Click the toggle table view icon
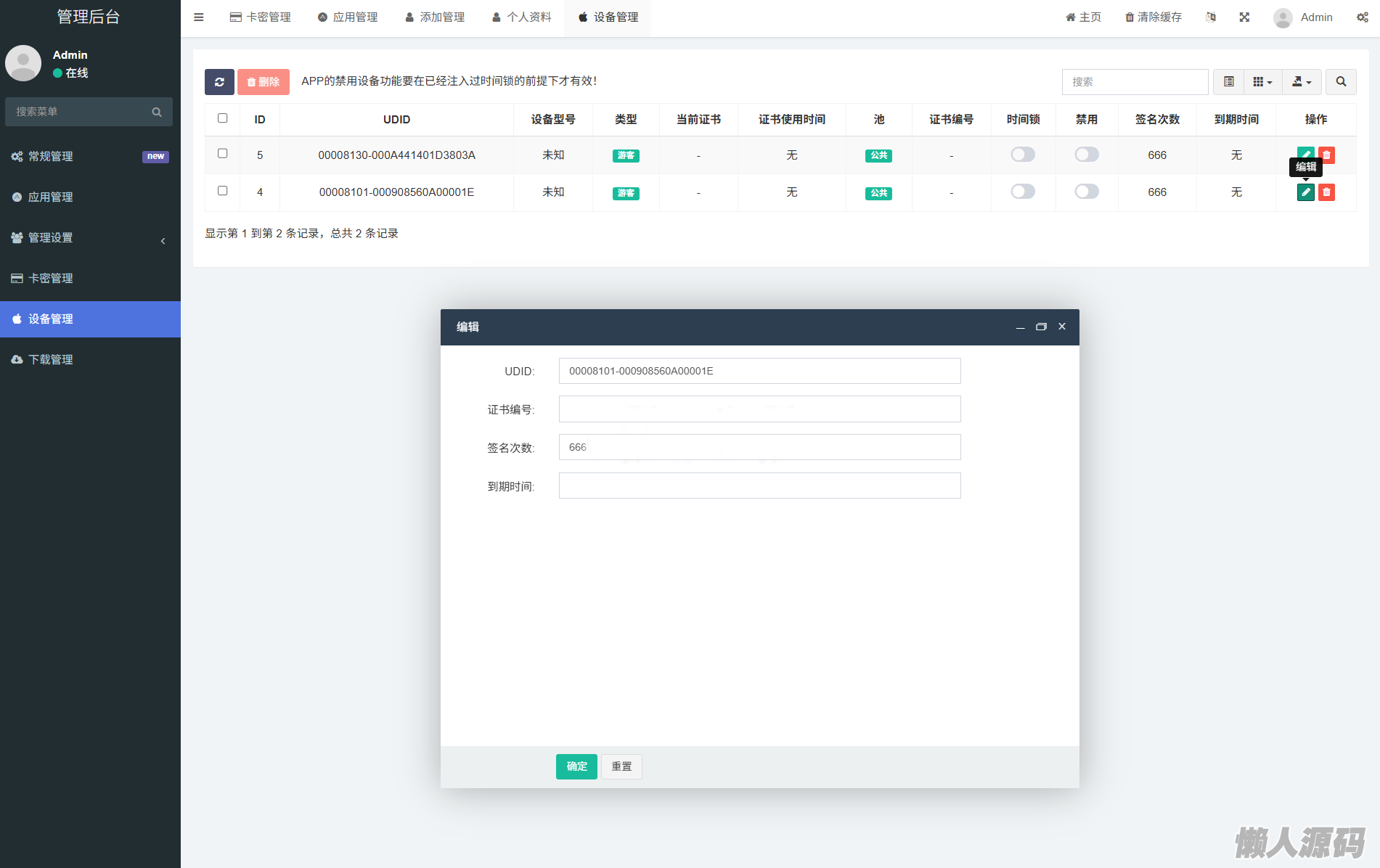 click(x=1228, y=82)
